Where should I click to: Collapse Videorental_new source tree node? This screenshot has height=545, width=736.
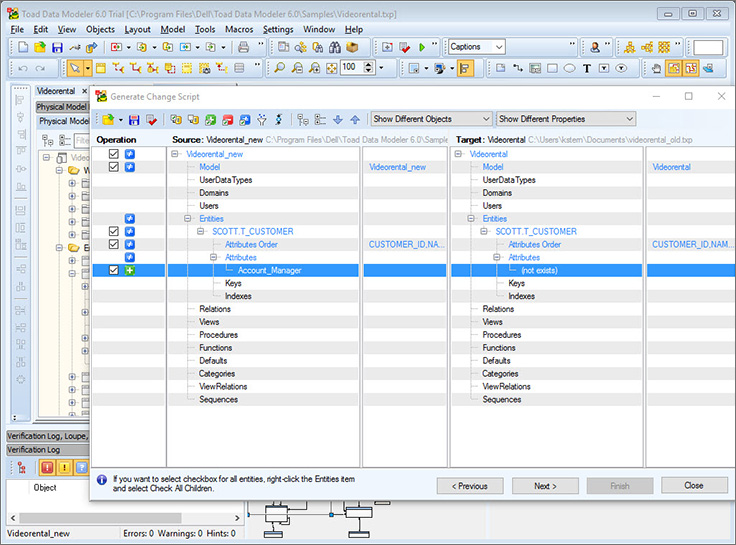[x=175, y=154]
